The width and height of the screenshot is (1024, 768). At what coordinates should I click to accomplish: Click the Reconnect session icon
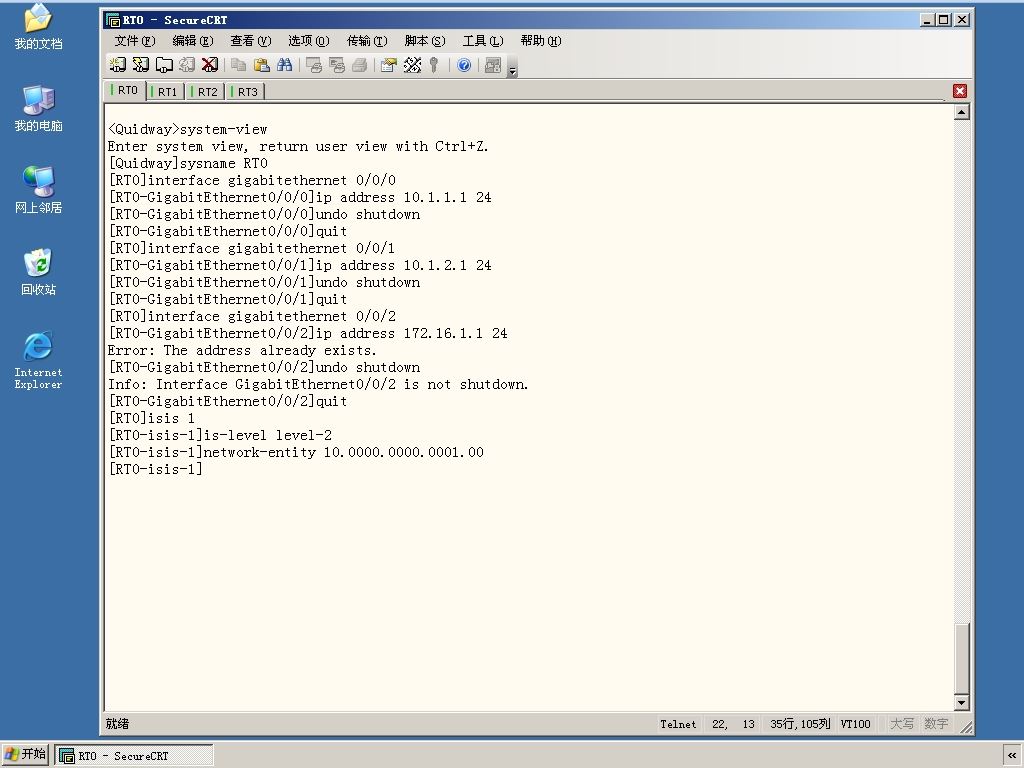[x=187, y=65]
